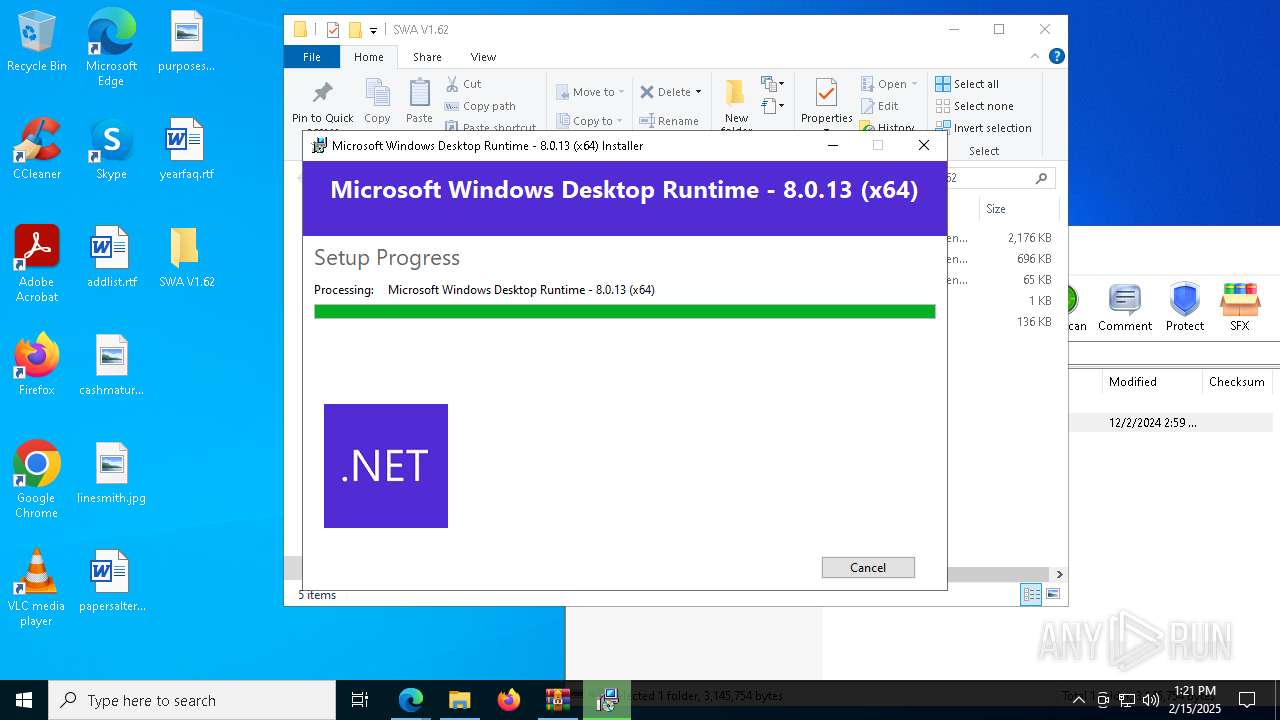Click the Quick Access Toolbar properties icon

point(333,30)
